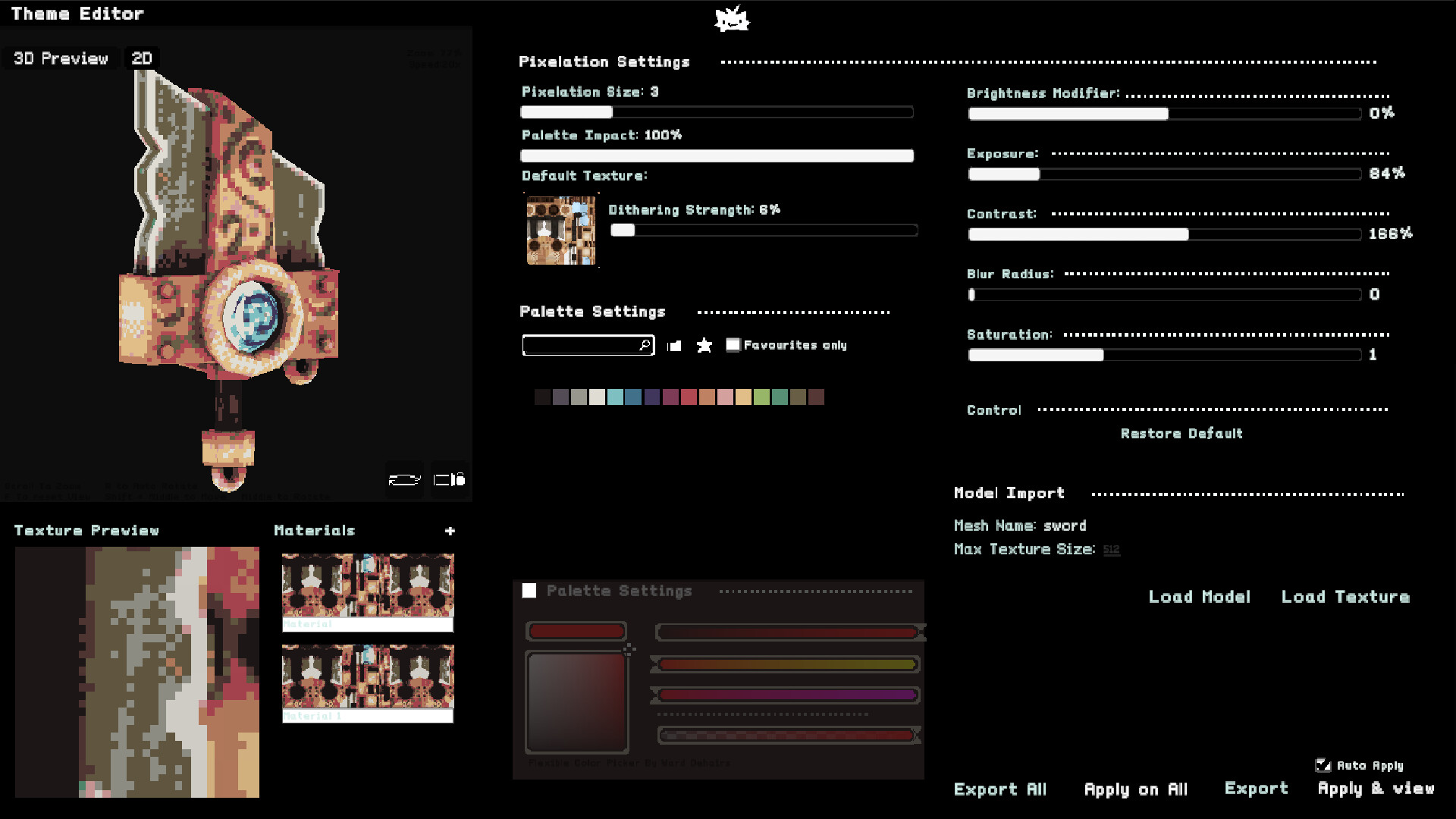
Task: Enable the Favourites only checkbox
Action: 733,345
